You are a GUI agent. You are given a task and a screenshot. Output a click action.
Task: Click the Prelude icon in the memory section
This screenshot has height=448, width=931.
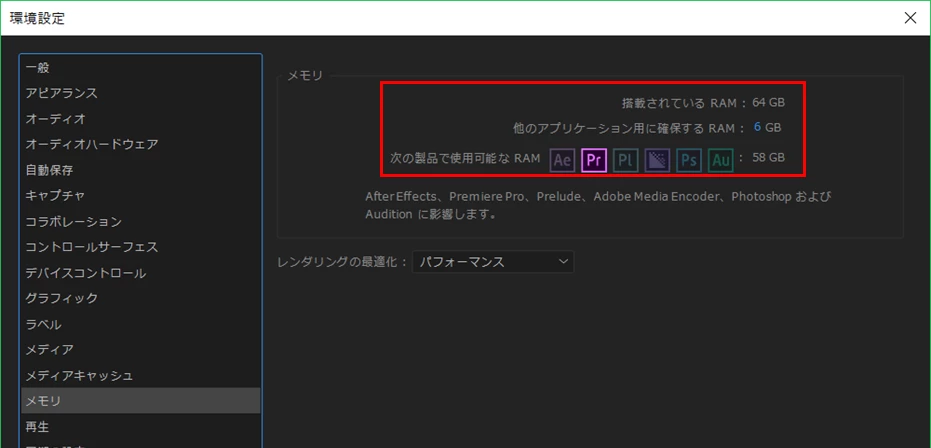(x=625, y=160)
